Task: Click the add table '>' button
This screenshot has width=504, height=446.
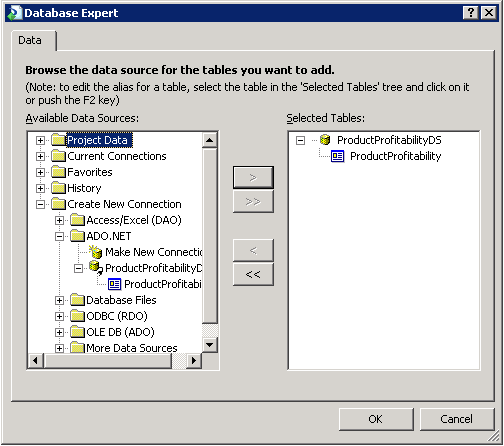Action: tap(253, 178)
